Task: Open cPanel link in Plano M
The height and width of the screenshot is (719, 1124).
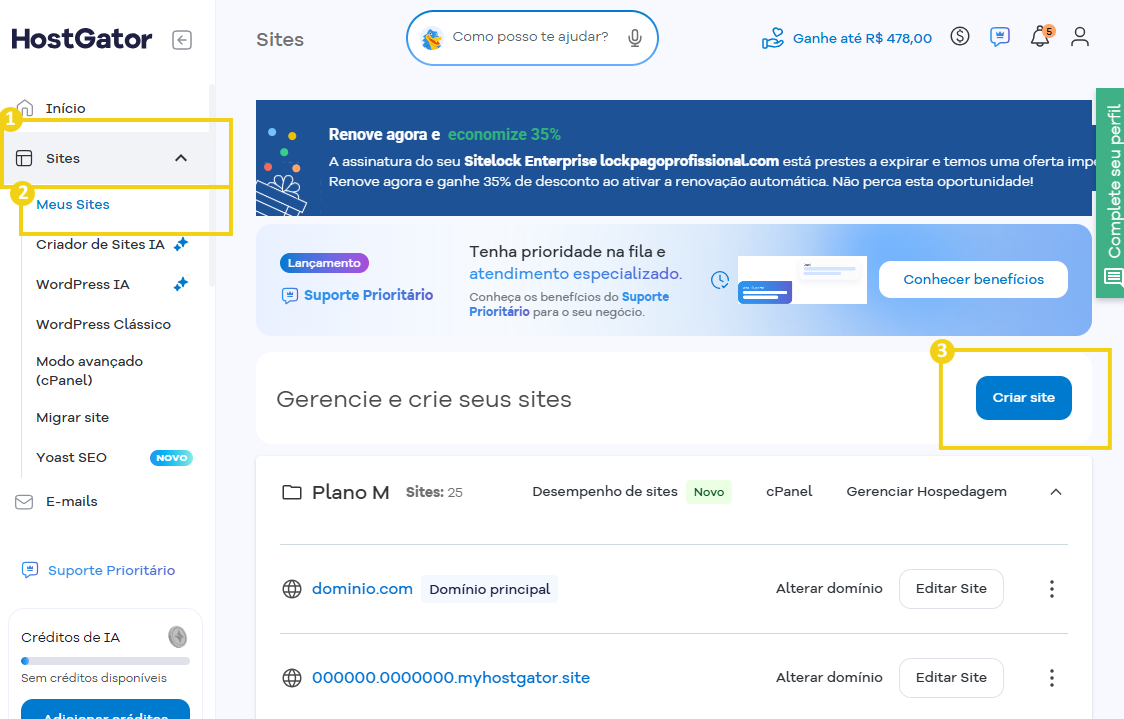Action: tap(789, 492)
